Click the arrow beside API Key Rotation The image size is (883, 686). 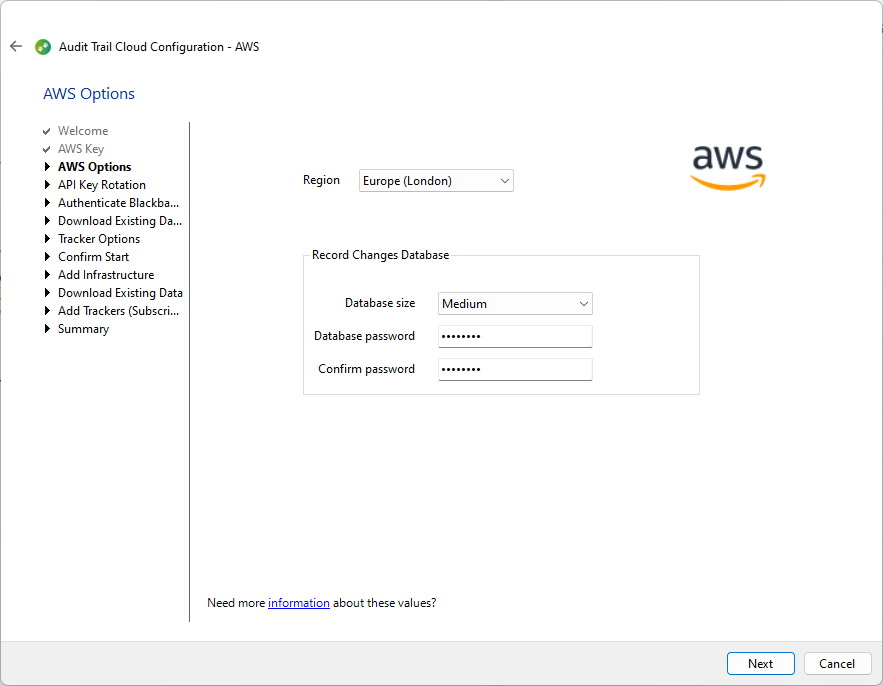point(47,184)
